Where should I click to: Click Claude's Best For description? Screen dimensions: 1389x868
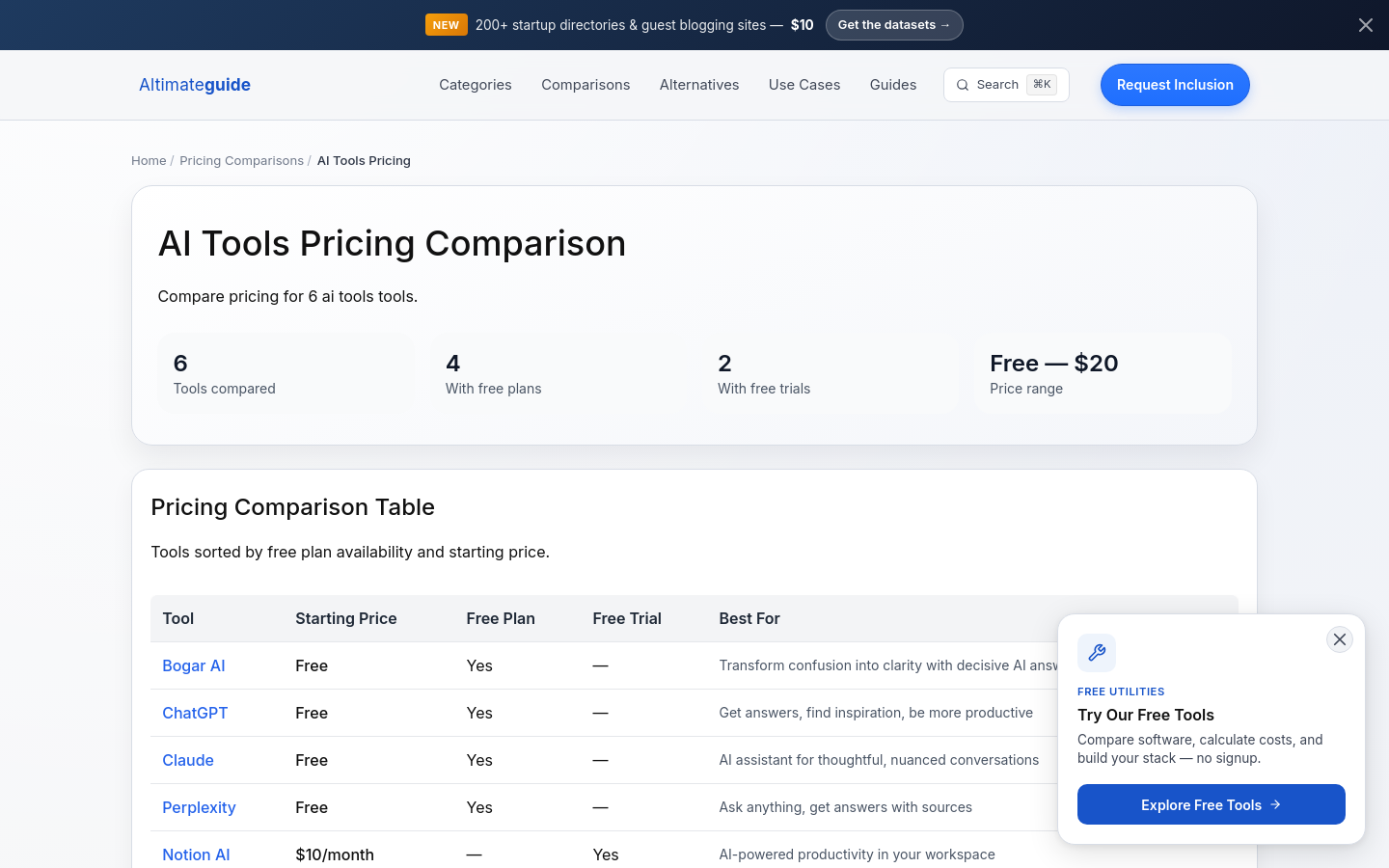[x=879, y=760]
